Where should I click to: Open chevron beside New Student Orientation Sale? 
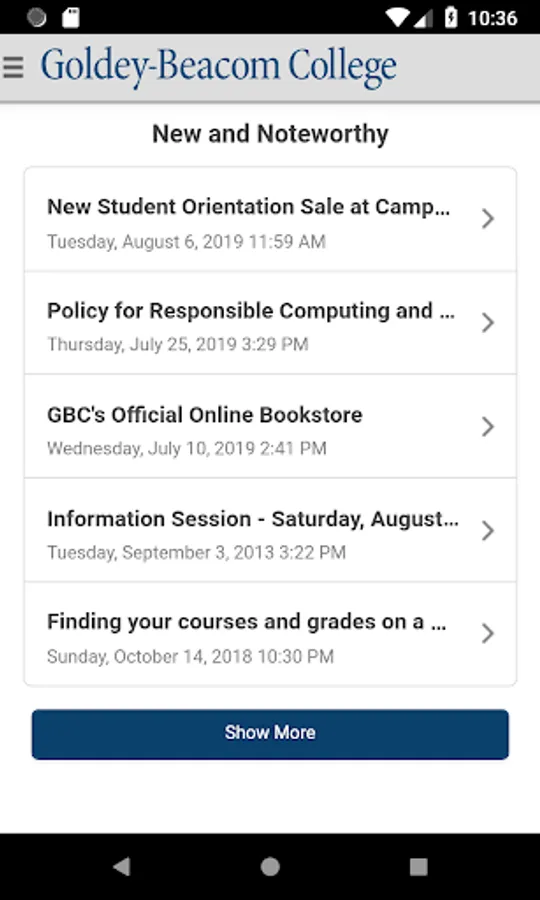pos(487,219)
